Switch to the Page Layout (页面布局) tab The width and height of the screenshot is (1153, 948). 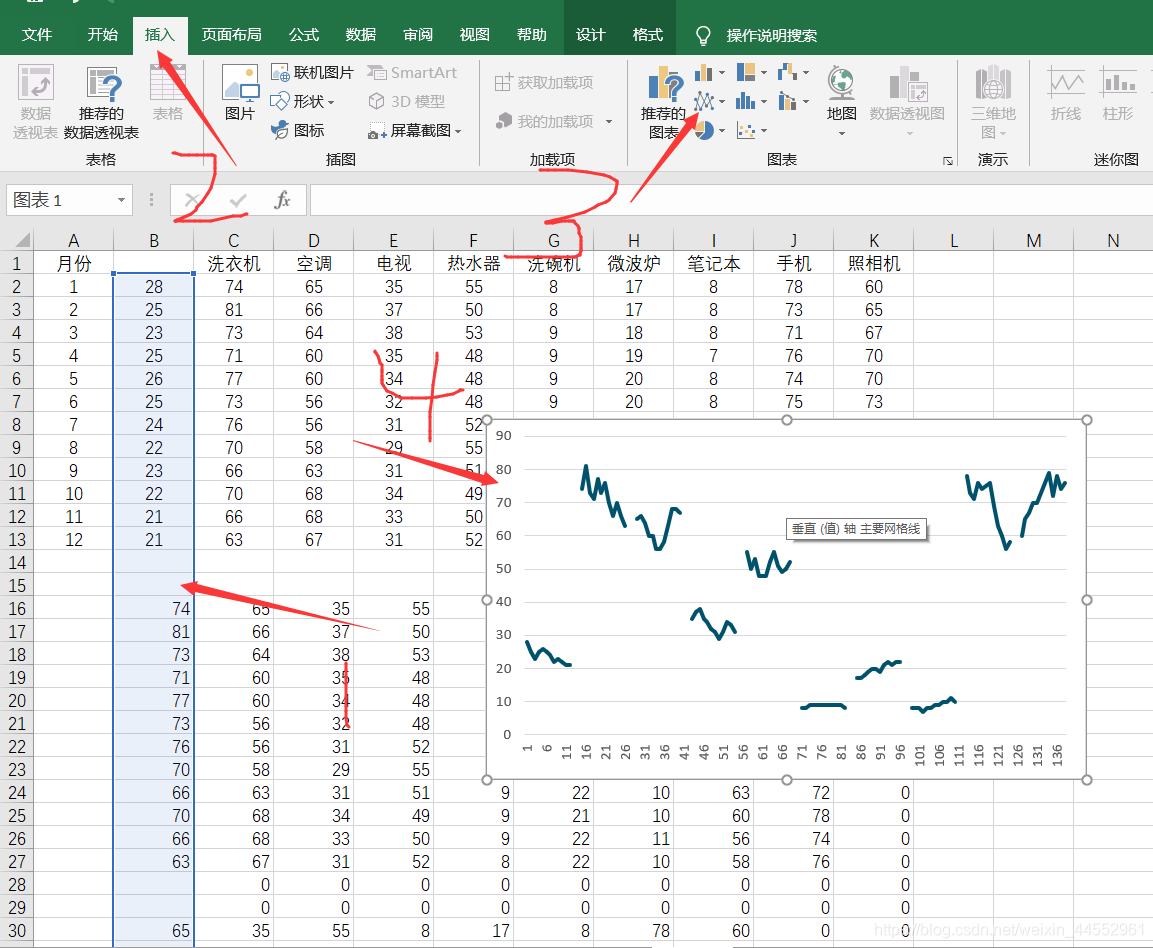[232, 35]
